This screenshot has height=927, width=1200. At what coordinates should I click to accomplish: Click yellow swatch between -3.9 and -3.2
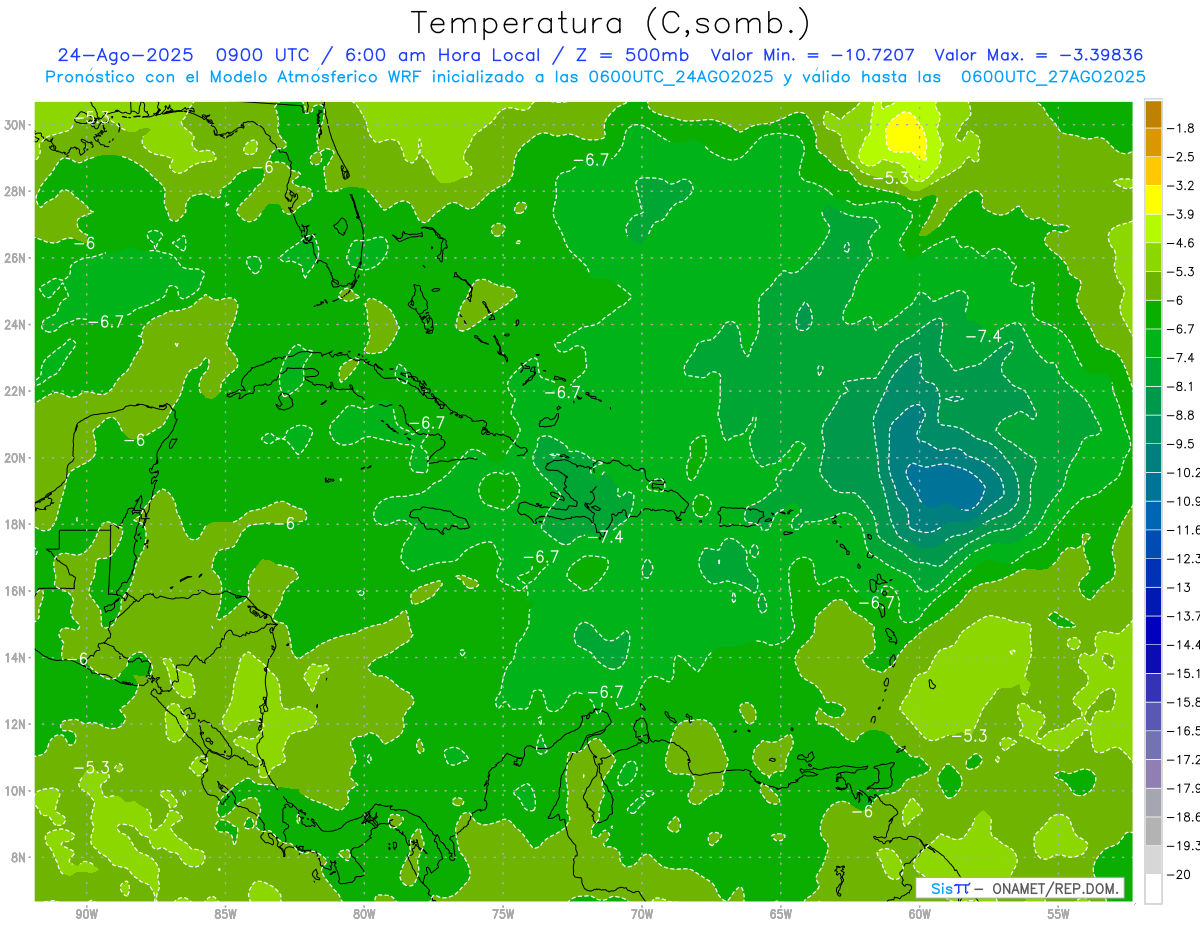(x=1153, y=200)
